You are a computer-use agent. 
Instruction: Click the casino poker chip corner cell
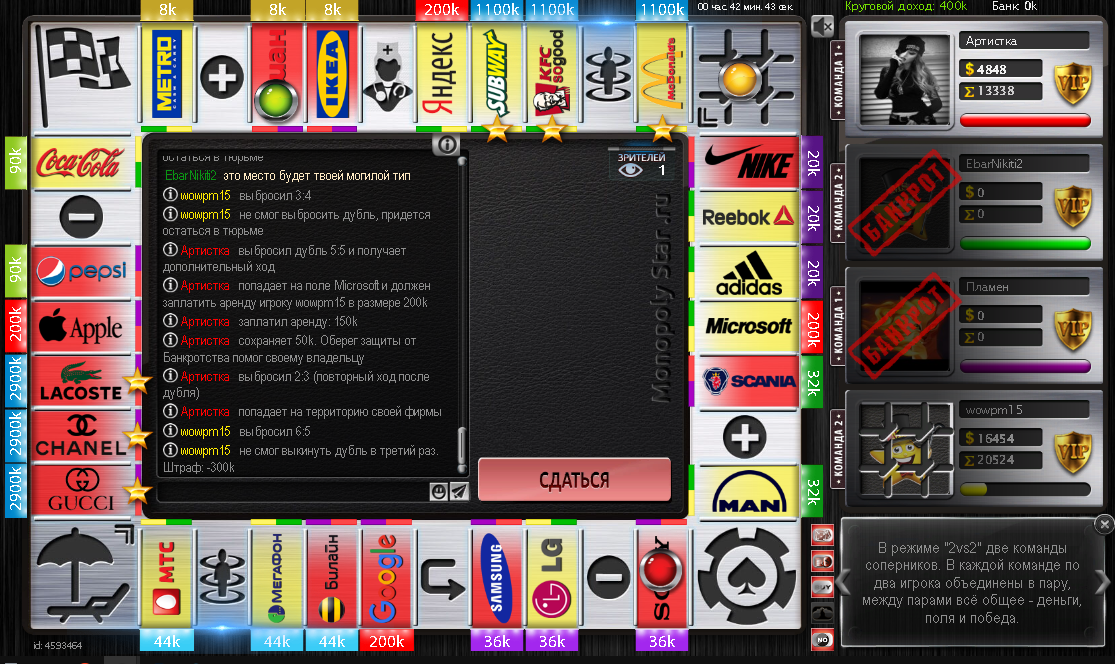(747, 576)
